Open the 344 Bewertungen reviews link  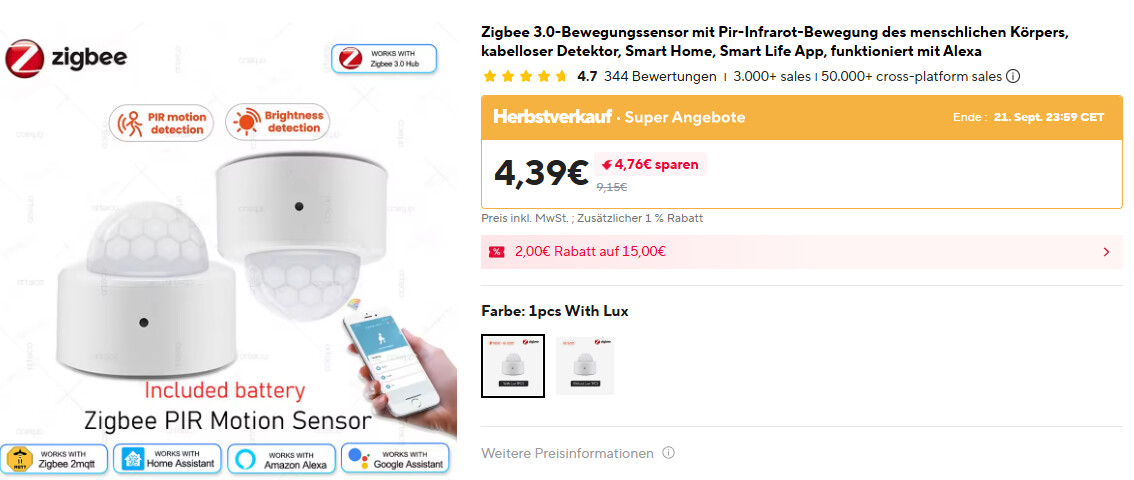click(660, 77)
